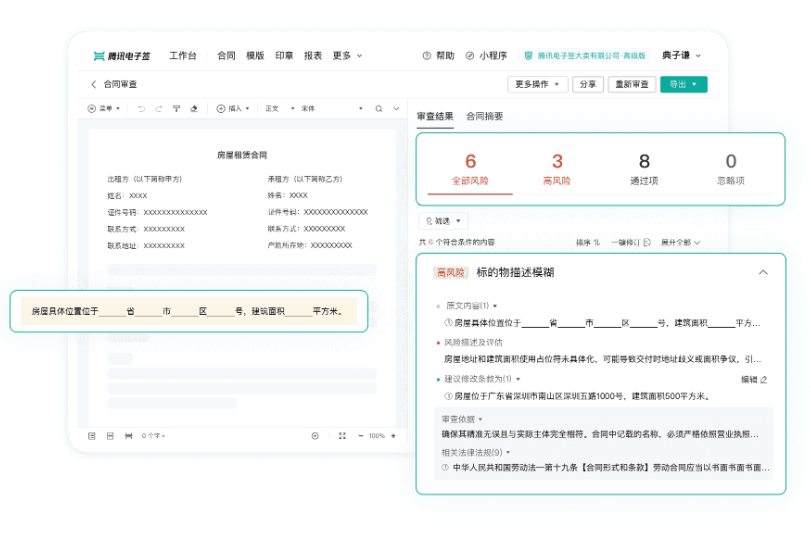Click the eraser clear-format icon
Screen dimensions: 811x541
coord(194,109)
